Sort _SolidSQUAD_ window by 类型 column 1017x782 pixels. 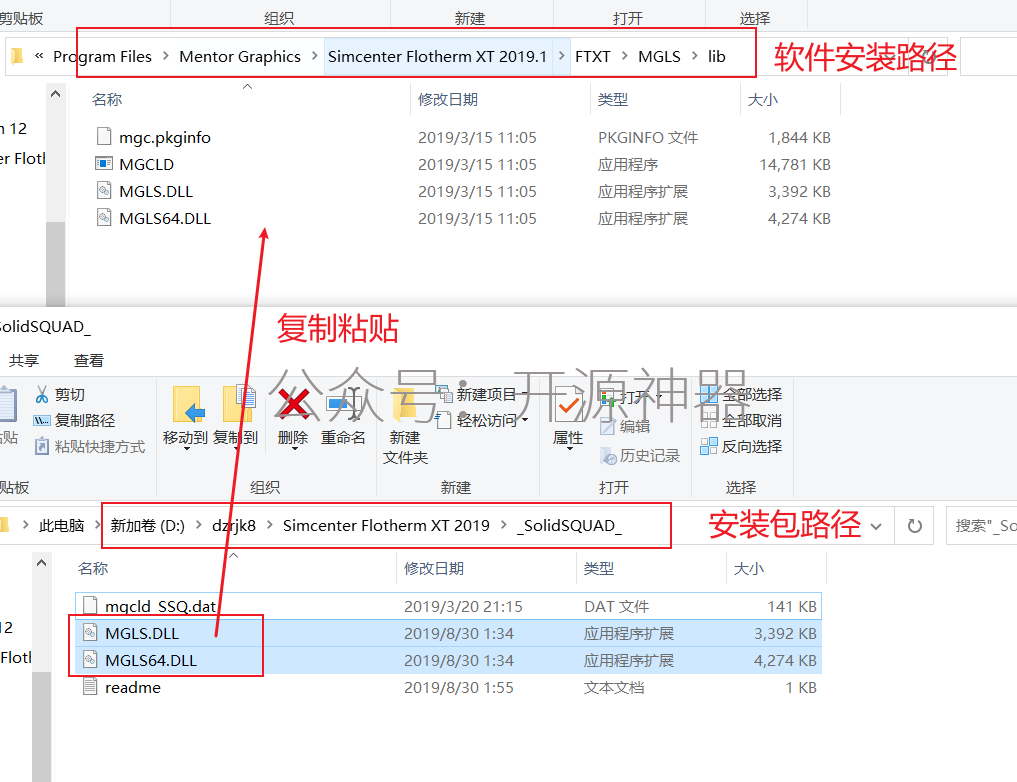[598, 569]
